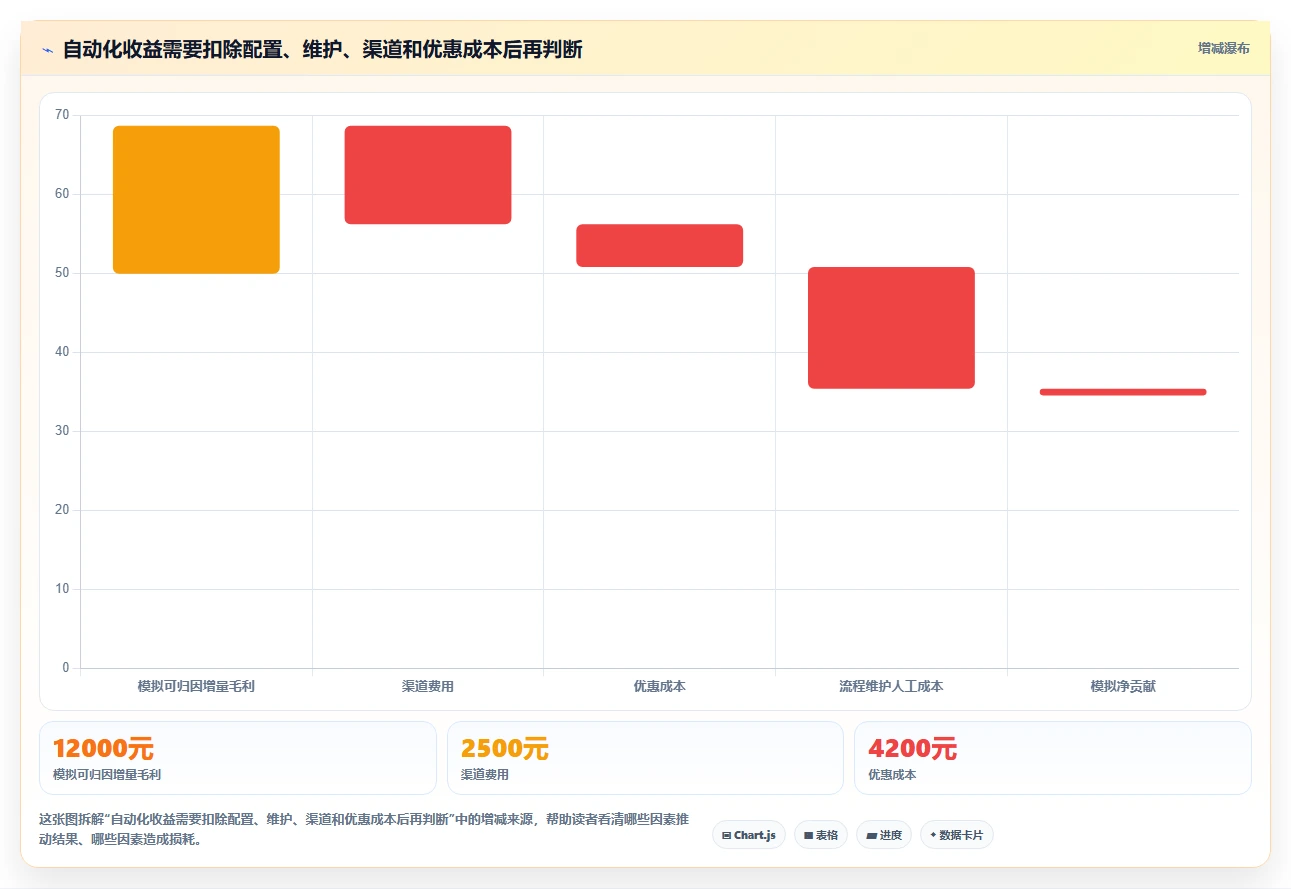Select the 表格 tag chip
This screenshot has width=1291, height=889.
click(x=820, y=835)
